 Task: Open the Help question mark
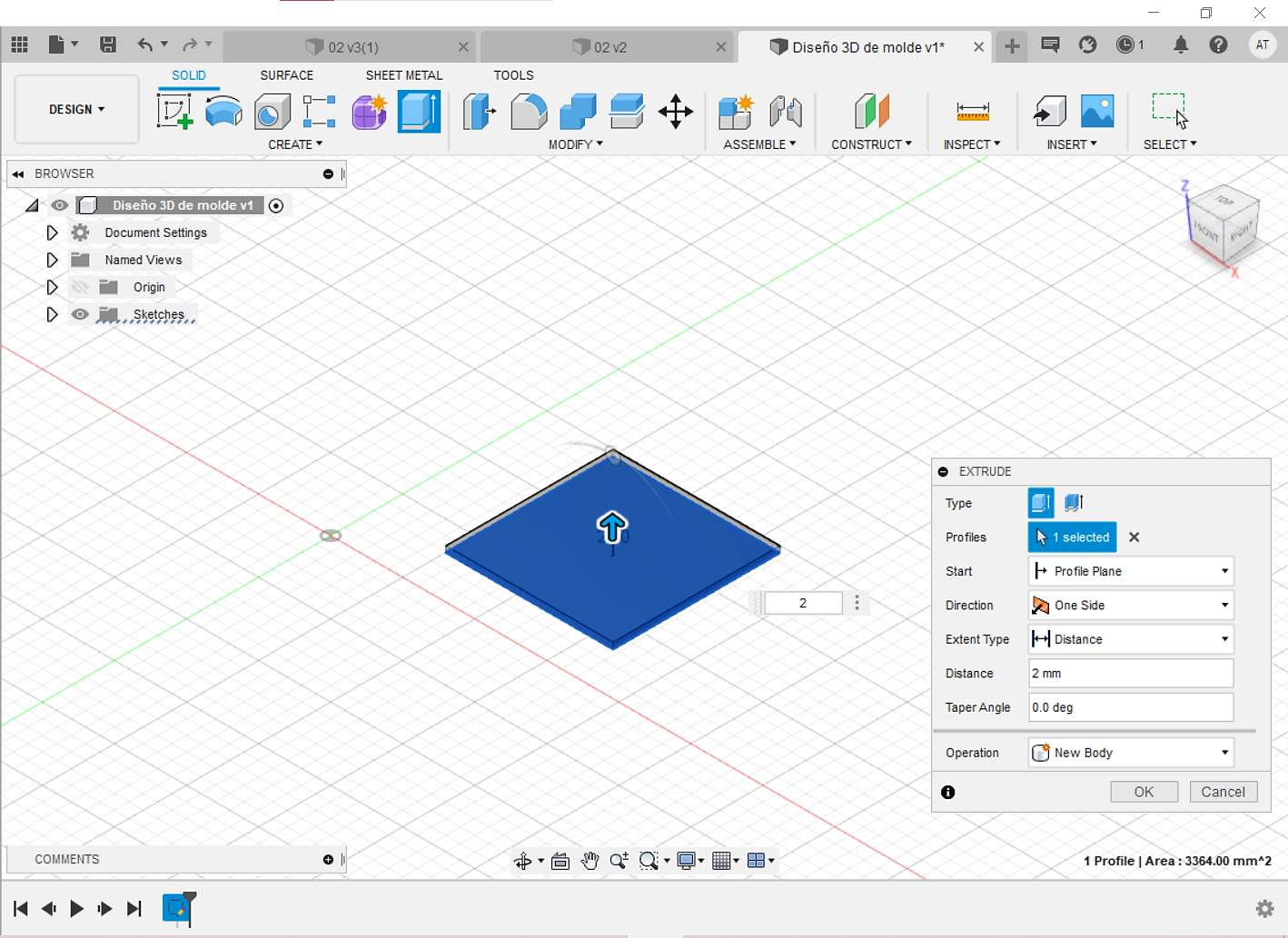pyautogui.click(x=1218, y=44)
